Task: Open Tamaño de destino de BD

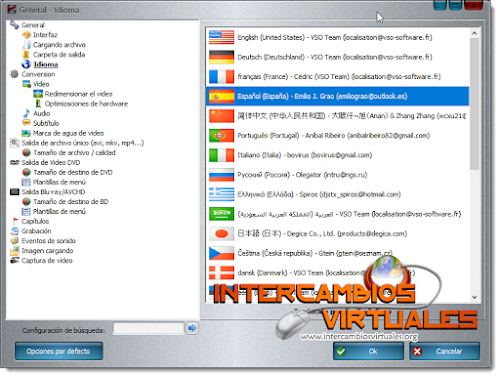Action: pos(71,202)
